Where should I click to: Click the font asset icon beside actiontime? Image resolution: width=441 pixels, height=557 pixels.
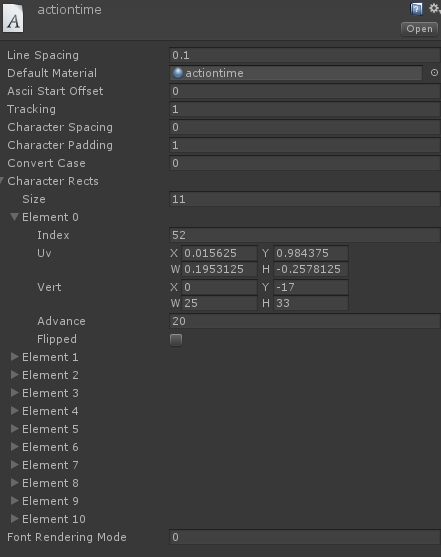13,16
